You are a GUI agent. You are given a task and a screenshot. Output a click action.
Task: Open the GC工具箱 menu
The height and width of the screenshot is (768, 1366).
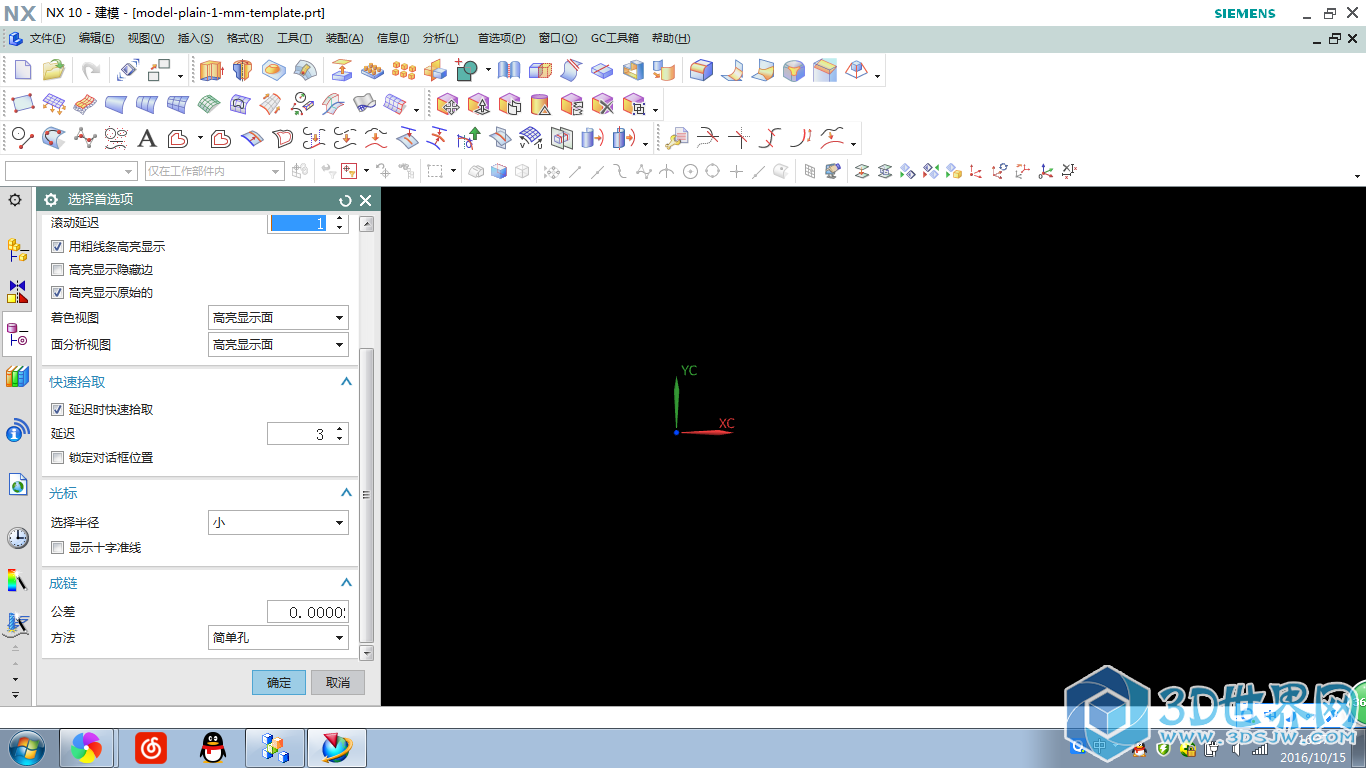[x=614, y=38]
